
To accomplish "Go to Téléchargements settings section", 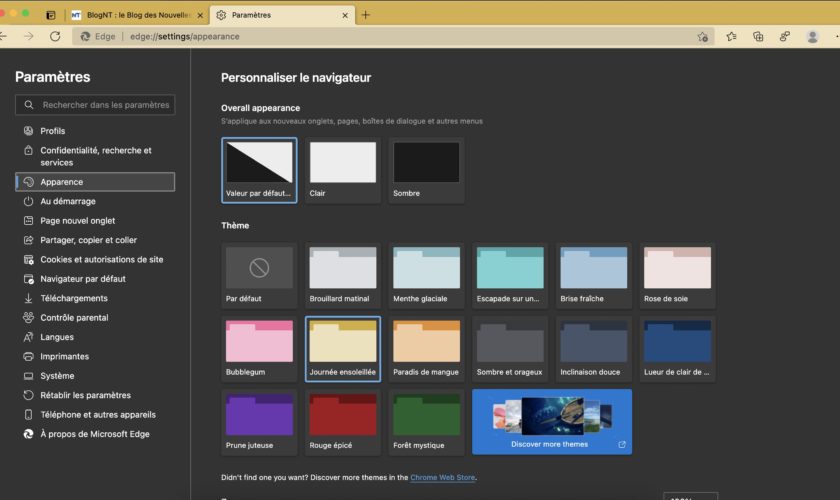I will pos(73,298).
